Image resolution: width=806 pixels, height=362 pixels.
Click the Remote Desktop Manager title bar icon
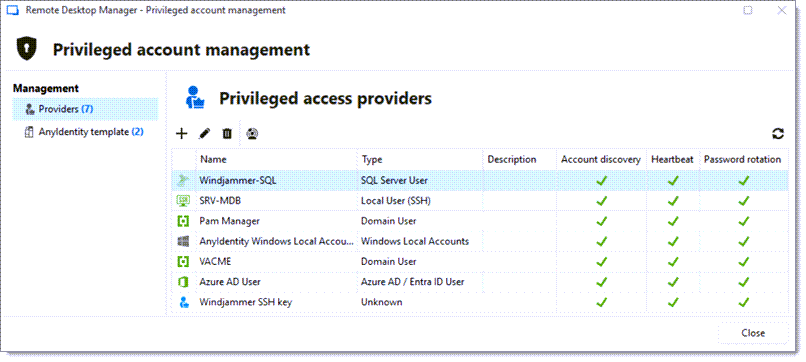12,10
